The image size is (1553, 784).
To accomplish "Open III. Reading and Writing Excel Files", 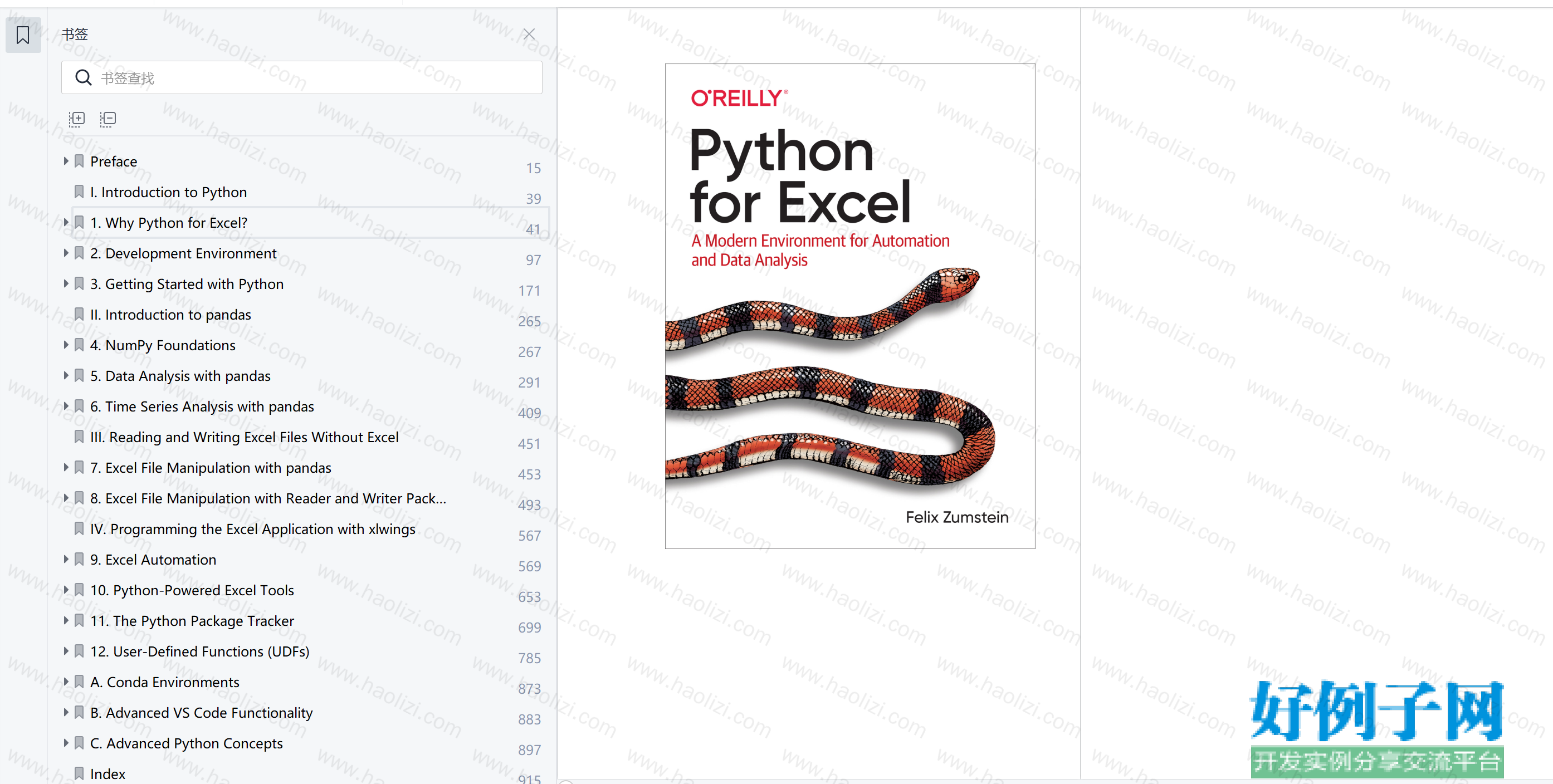I will 244,438.
